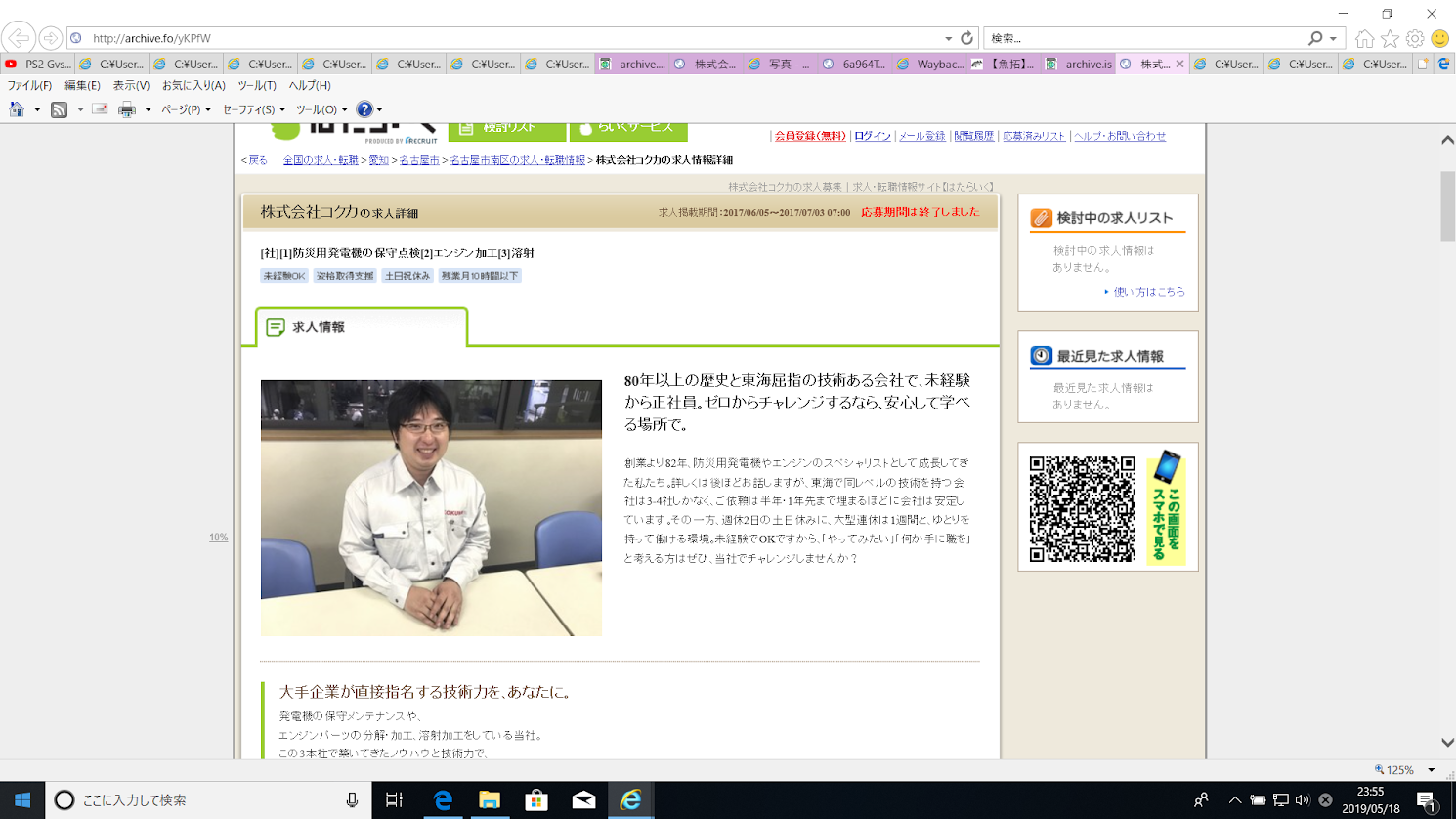Go back using the browser Back arrow

(19, 38)
